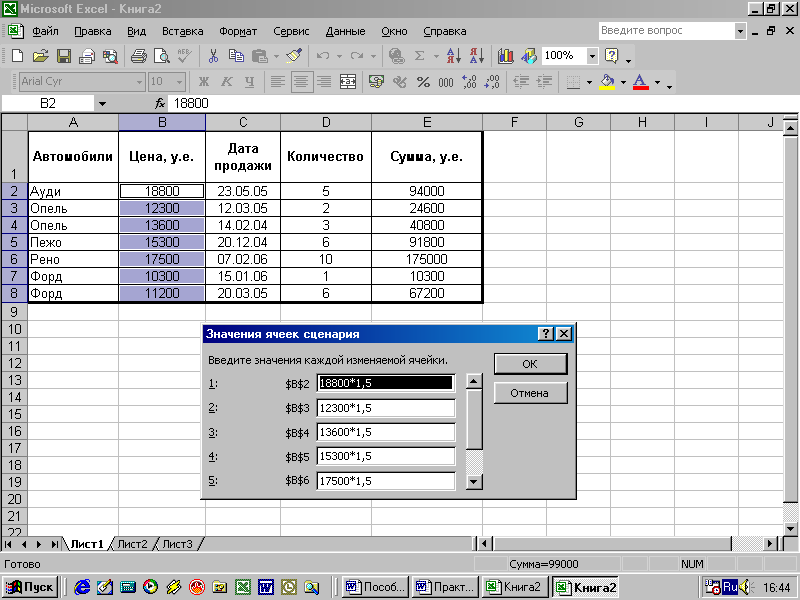Image resolution: width=800 pixels, height=600 pixels.
Task: Click the Help question mark icon
Action: point(611,56)
